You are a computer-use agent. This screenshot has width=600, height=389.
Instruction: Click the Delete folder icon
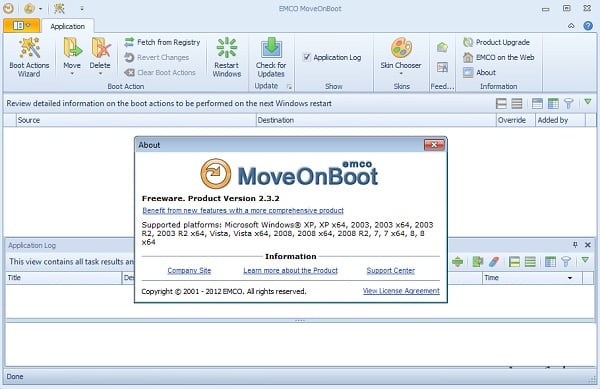(x=101, y=48)
